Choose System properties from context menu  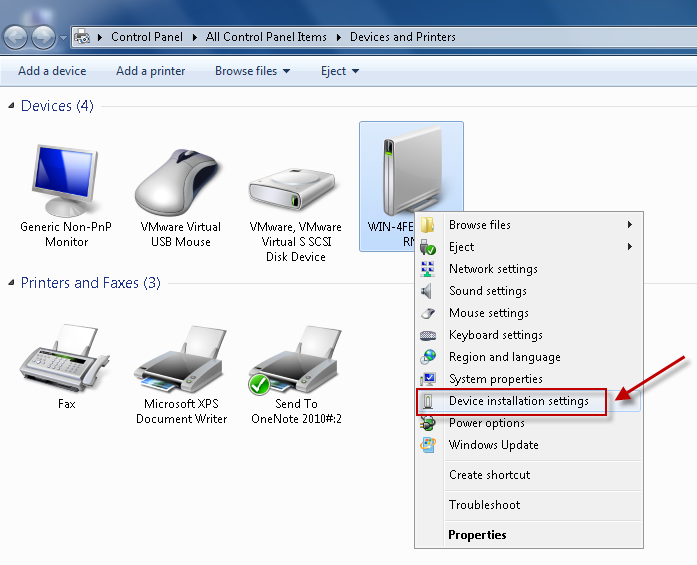pos(529,379)
